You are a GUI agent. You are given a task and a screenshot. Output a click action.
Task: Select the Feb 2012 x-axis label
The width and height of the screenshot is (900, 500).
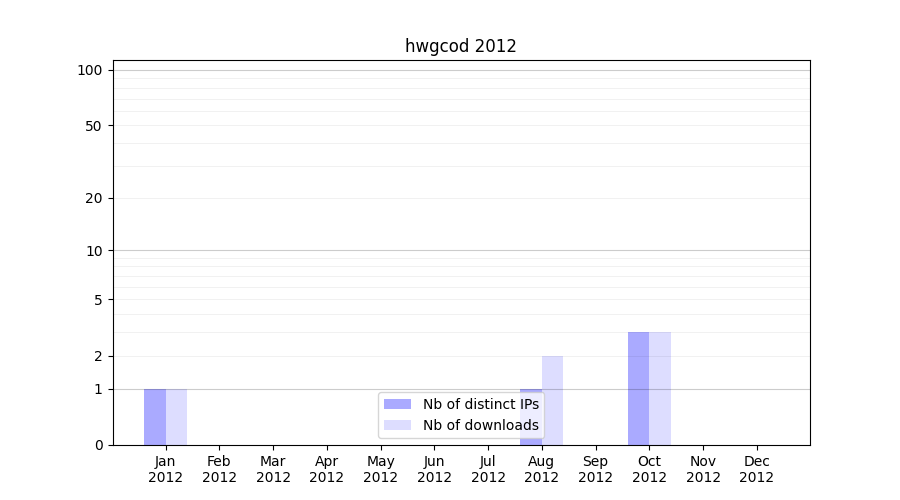(219, 469)
